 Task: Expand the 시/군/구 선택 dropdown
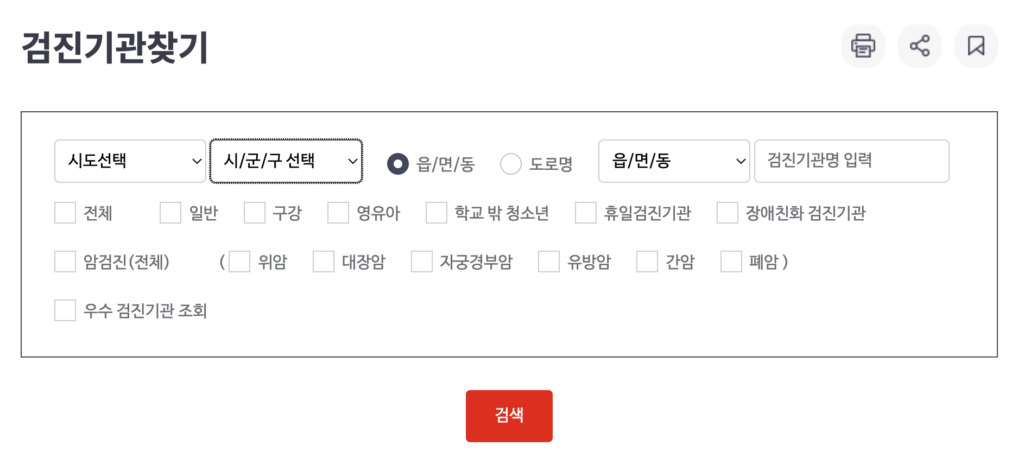pyautogui.click(x=286, y=161)
